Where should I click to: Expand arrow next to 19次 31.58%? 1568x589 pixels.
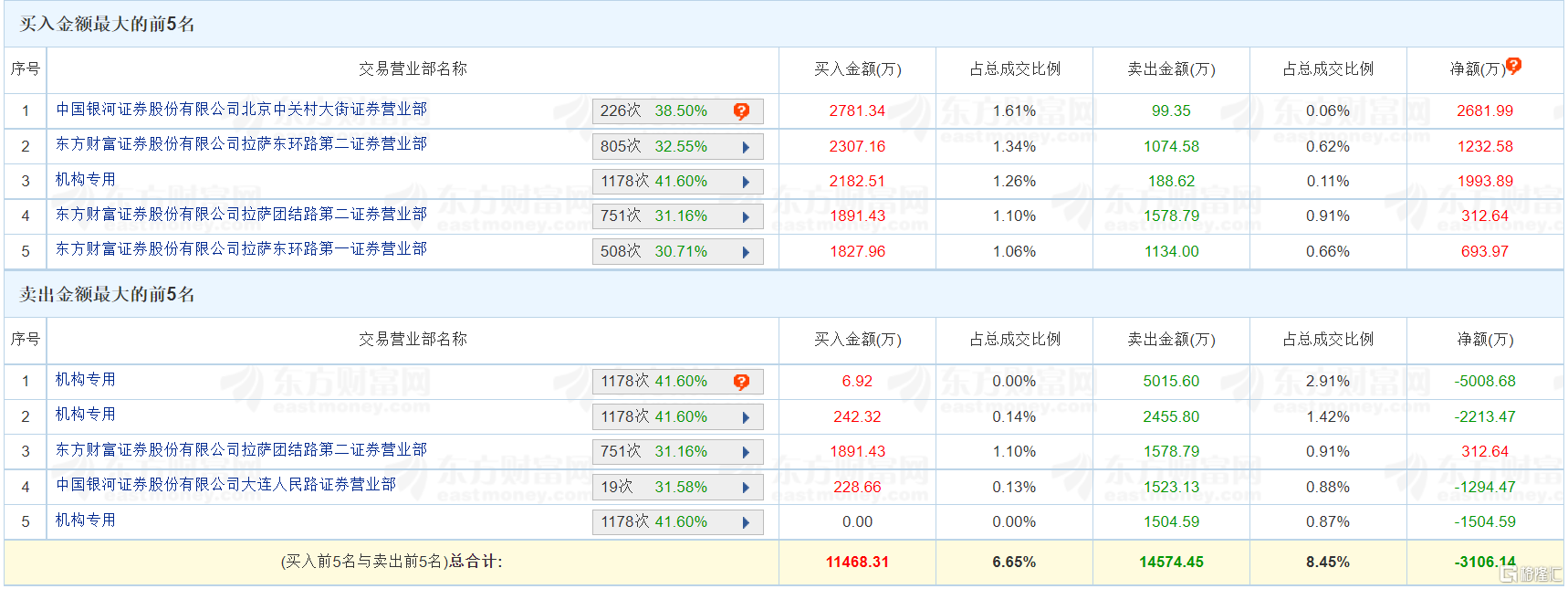[x=746, y=488]
